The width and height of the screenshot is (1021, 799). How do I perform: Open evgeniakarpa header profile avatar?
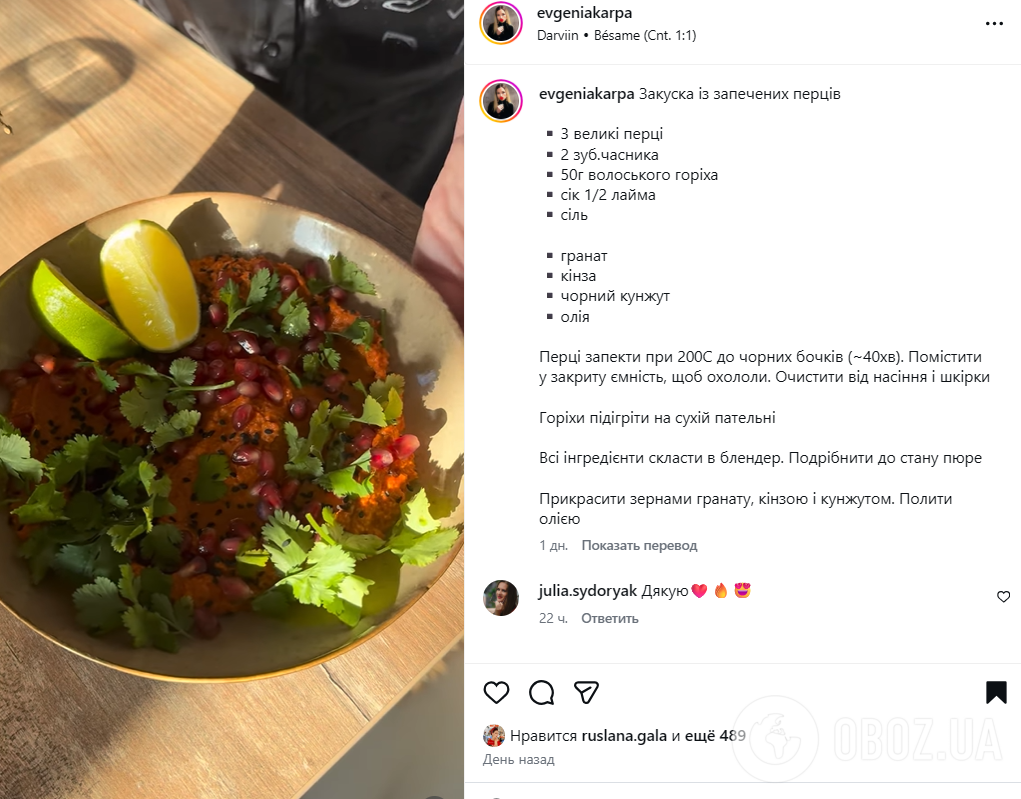point(501,23)
